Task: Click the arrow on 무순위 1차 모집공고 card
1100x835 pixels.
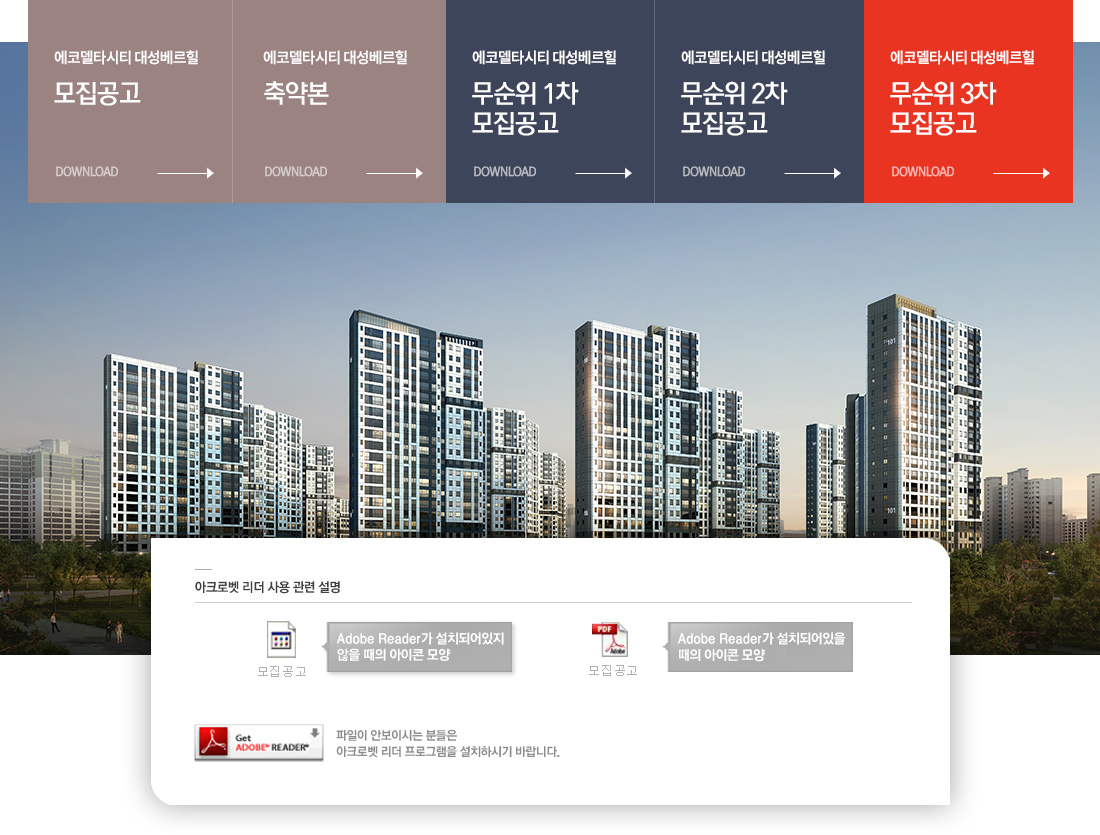Action: pyautogui.click(x=603, y=173)
